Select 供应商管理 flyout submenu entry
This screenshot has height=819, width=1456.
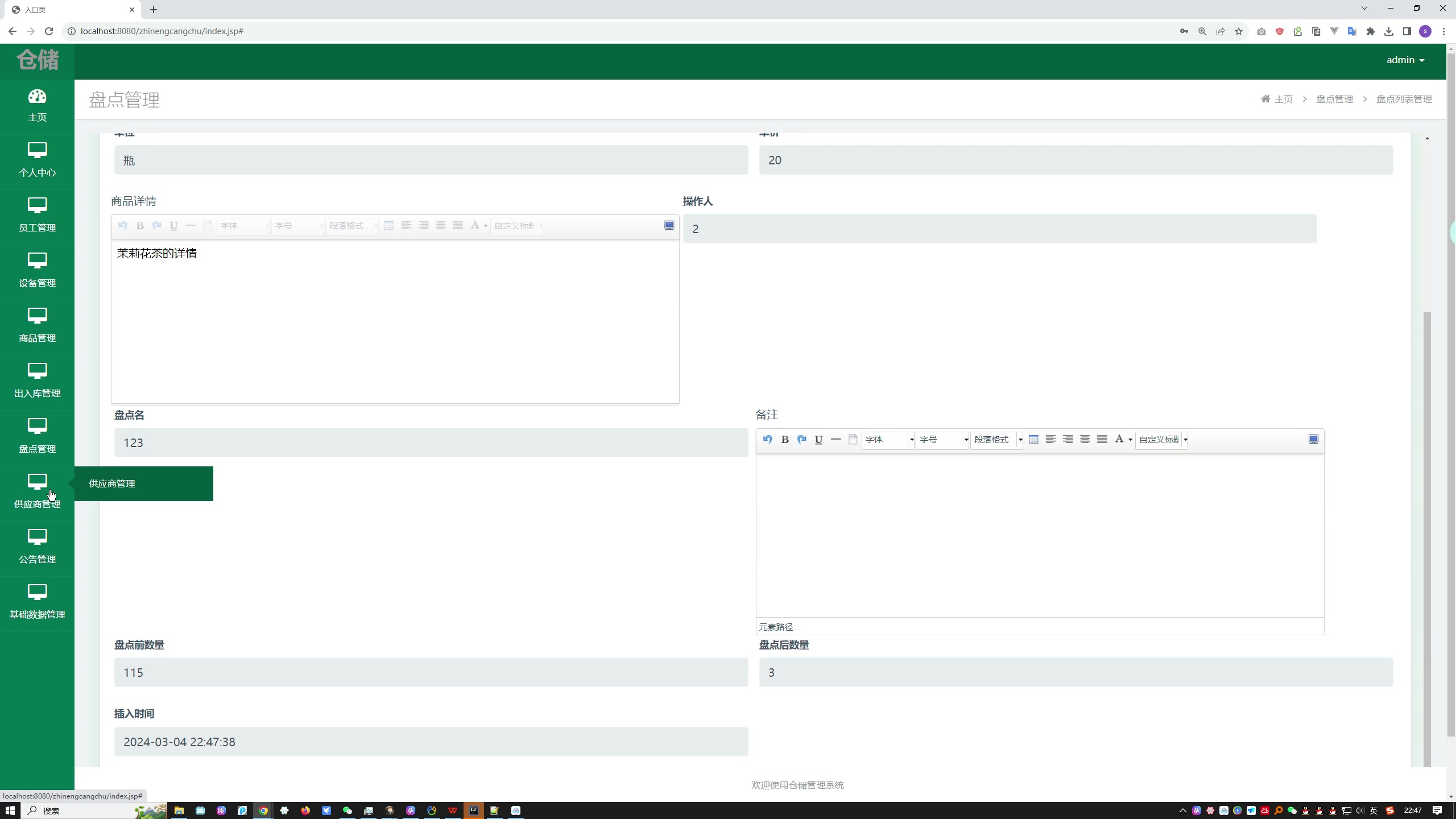click(143, 483)
